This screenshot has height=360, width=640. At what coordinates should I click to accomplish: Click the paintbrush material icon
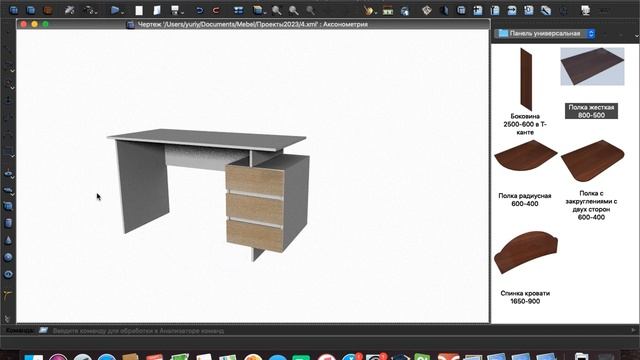(369, 10)
